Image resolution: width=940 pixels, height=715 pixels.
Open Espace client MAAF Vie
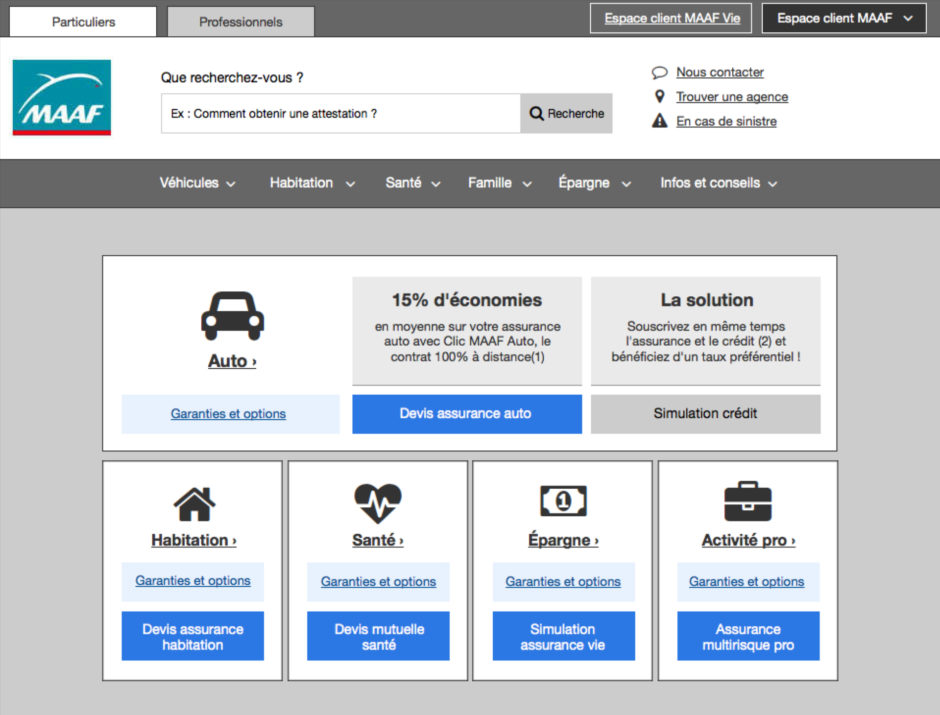671,18
